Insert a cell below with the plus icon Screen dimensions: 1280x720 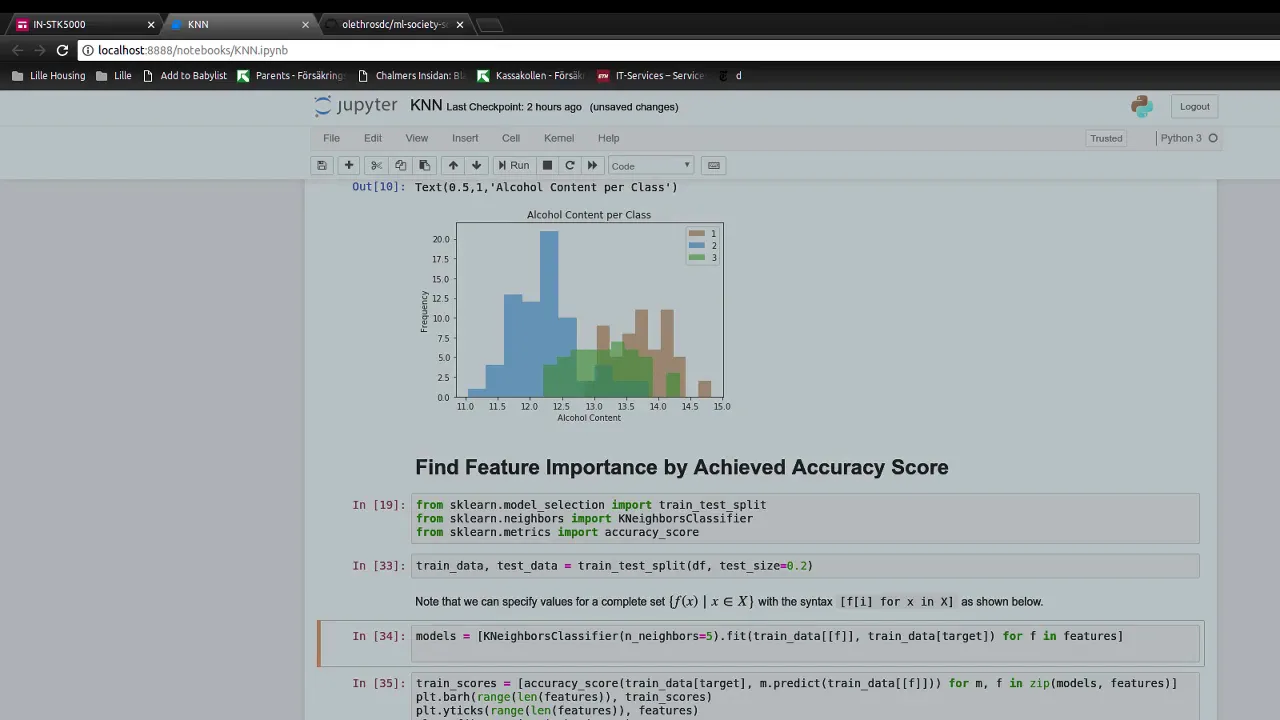tap(349, 165)
